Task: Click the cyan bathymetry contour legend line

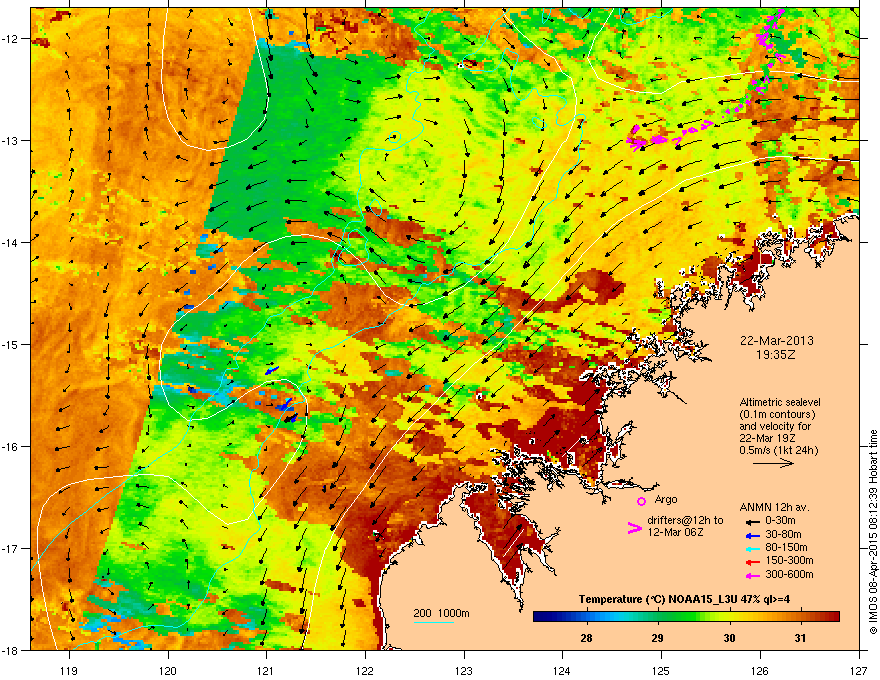Action: click(433, 622)
